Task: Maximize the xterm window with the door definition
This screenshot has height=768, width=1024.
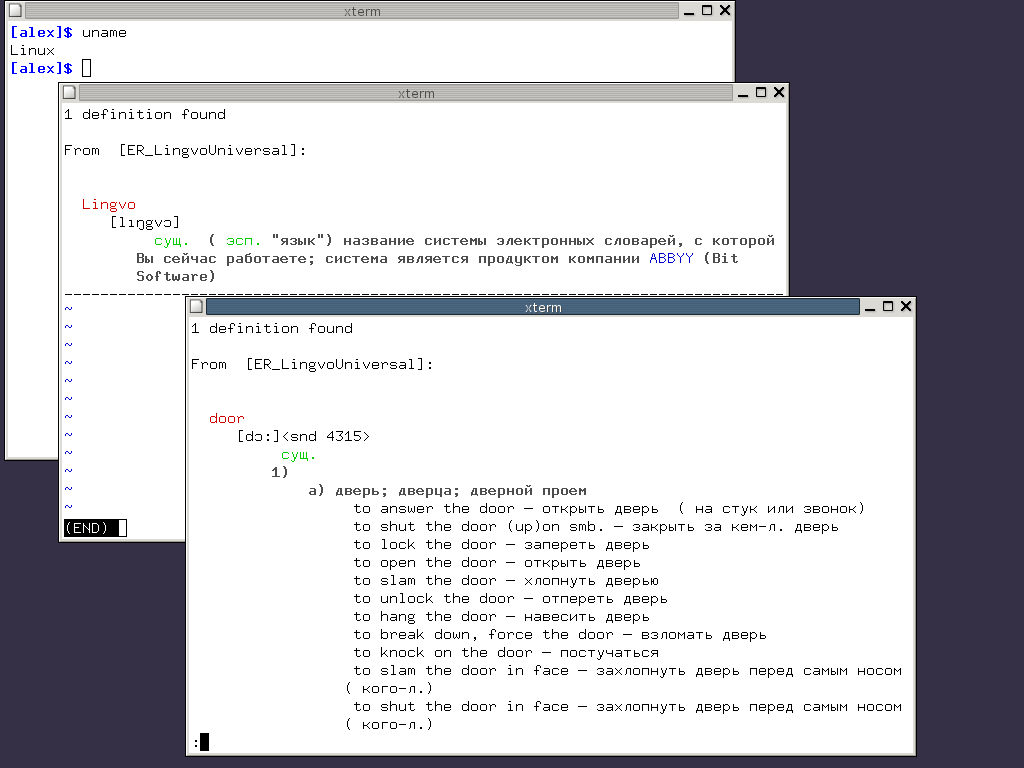Action: 888,307
